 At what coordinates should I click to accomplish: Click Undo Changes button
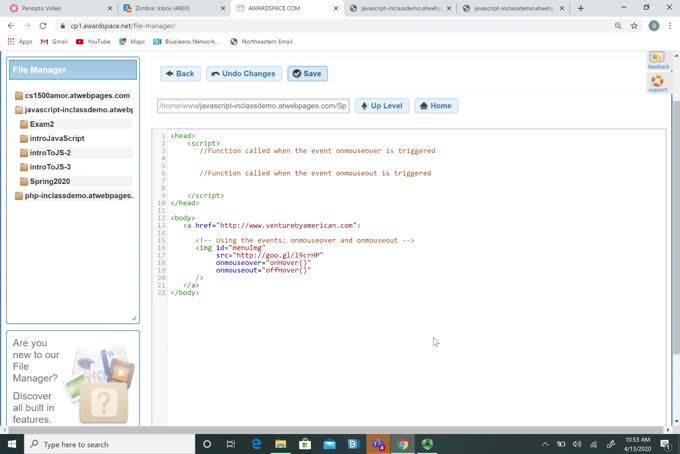coord(243,74)
